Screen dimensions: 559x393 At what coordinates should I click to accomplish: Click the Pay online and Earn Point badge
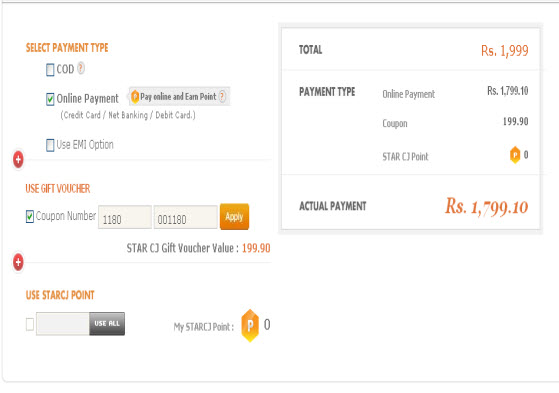(x=179, y=96)
